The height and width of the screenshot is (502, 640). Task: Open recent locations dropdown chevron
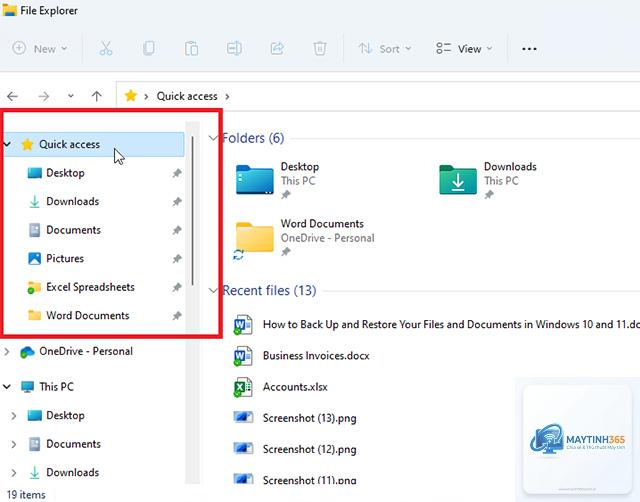[71, 96]
